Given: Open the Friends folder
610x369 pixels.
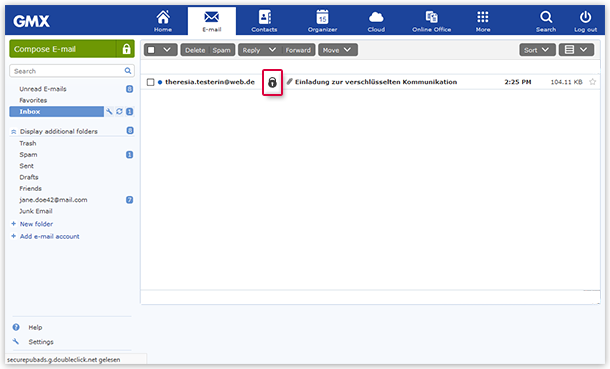Looking at the screenshot, I should 30,188.
